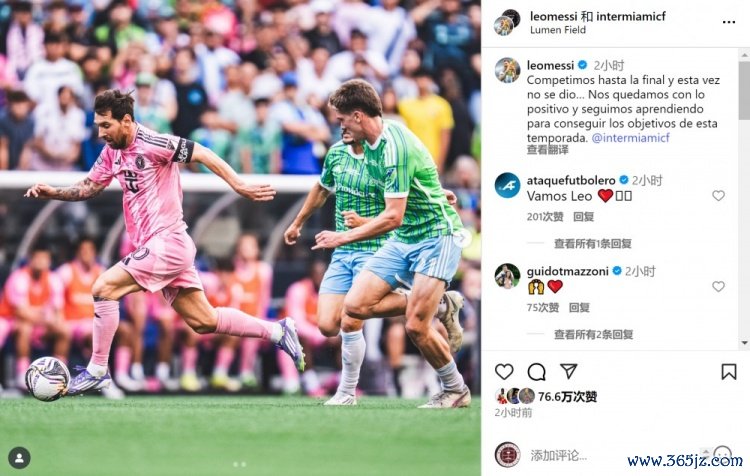Viewport: 750px width, 476px height.
Task: Save post with bookmark icon
Action: coord(728,371)
